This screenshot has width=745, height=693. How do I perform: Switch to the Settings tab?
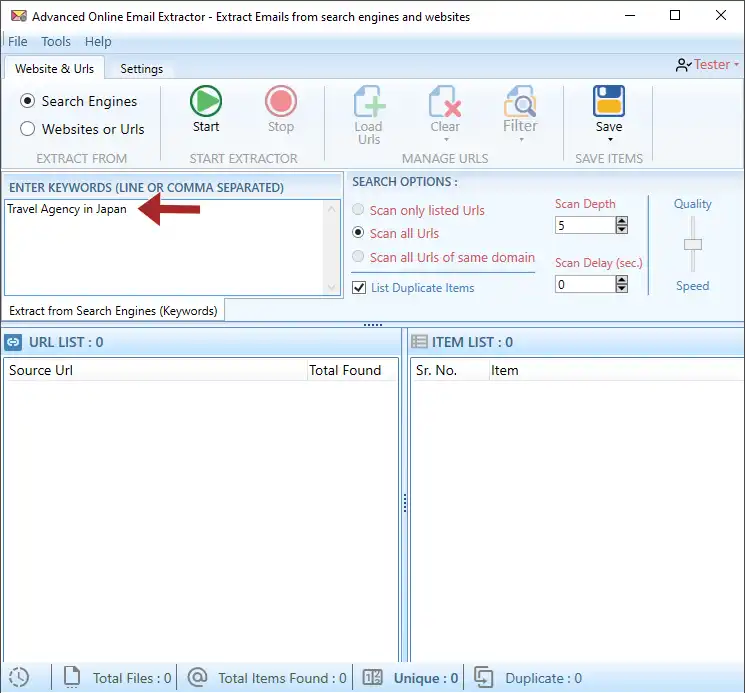coord(141,69)
